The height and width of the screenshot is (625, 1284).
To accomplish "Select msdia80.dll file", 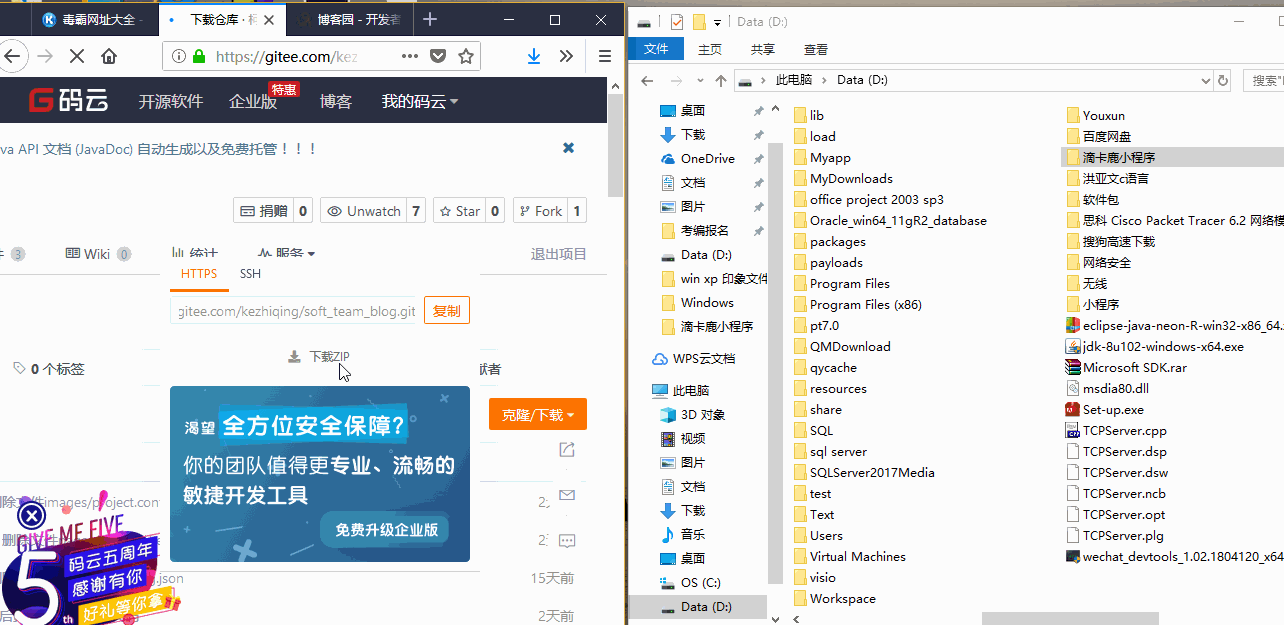I will pos(1108,388).
